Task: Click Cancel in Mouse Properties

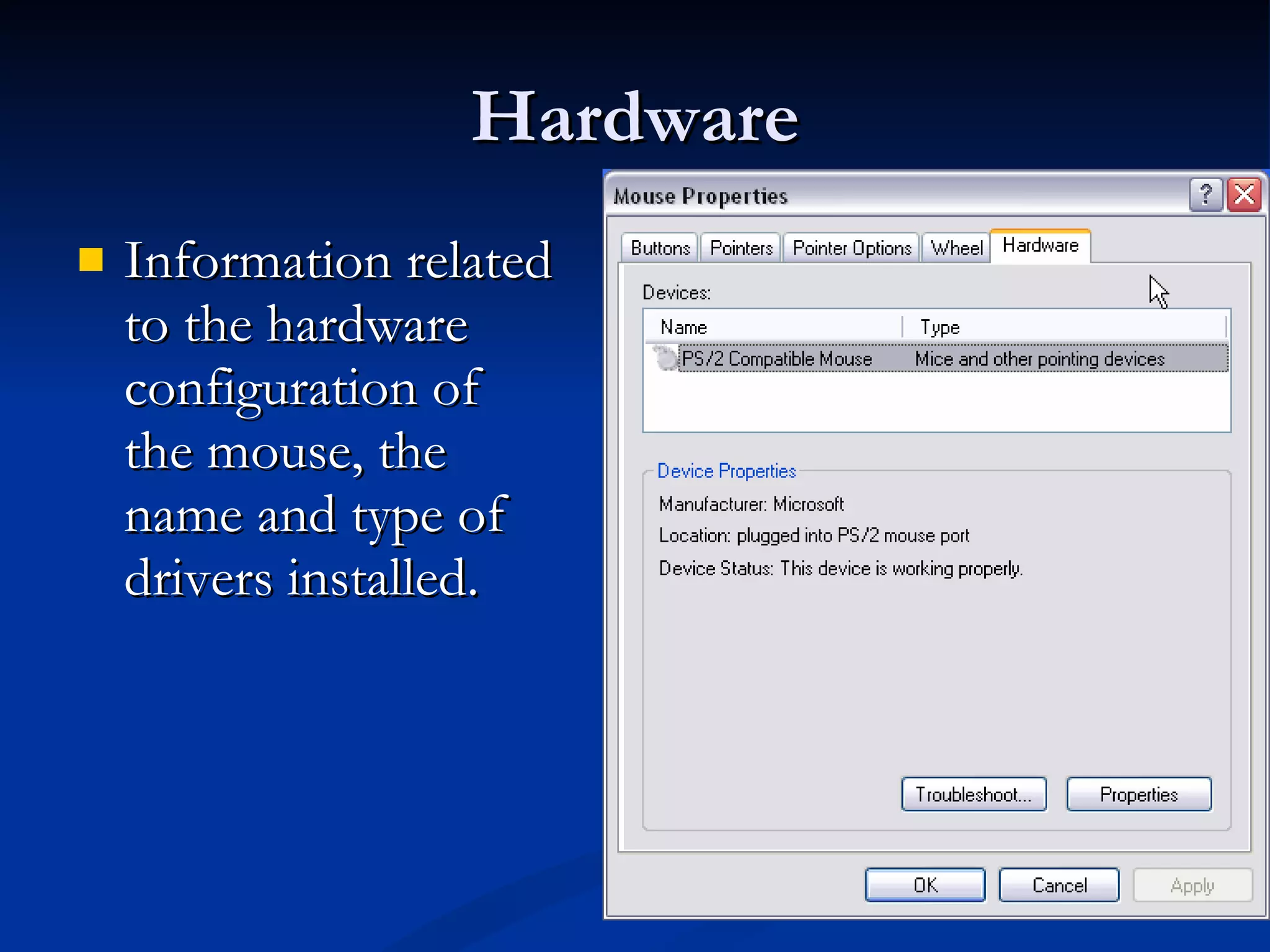Action: [1059, 885]
